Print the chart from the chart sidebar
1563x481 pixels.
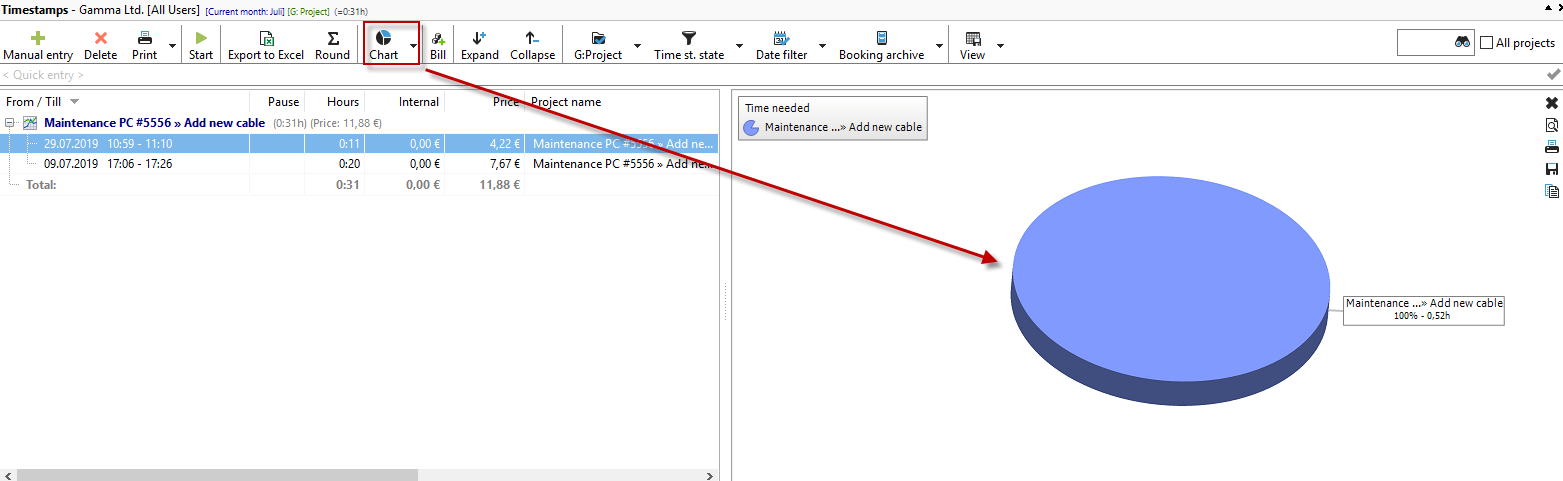(x=1552, y=147)
